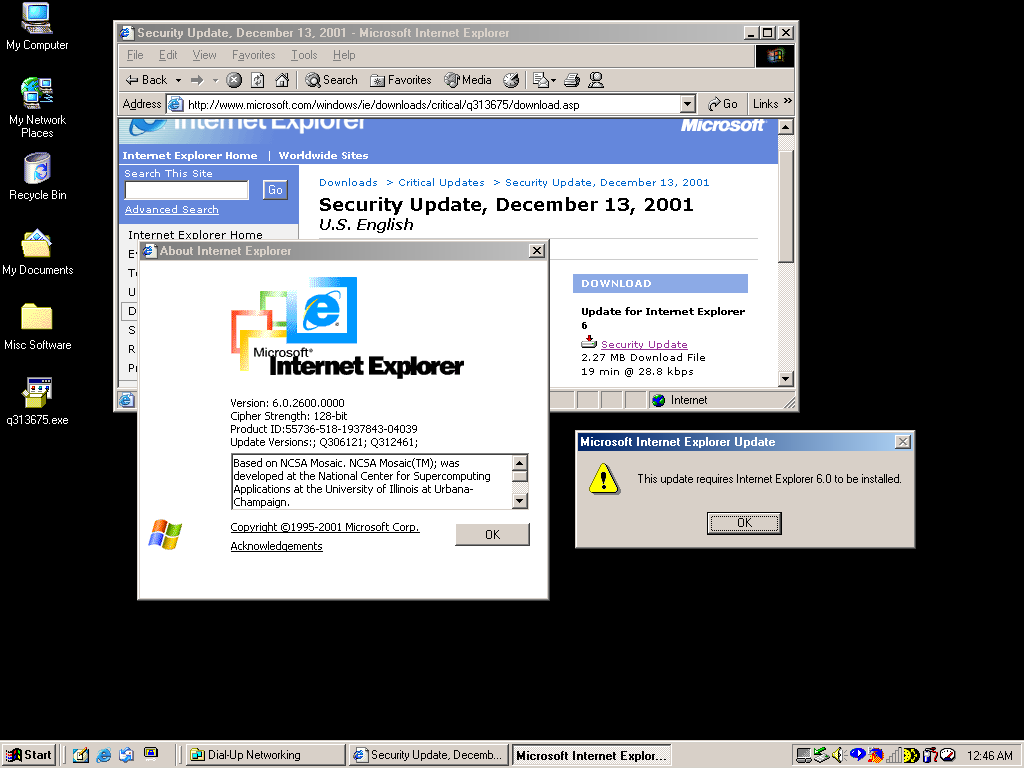The width and height of the screenshot is (1024, 768).
Task: Open the Tools menu
Action: [x=304, y=55]
